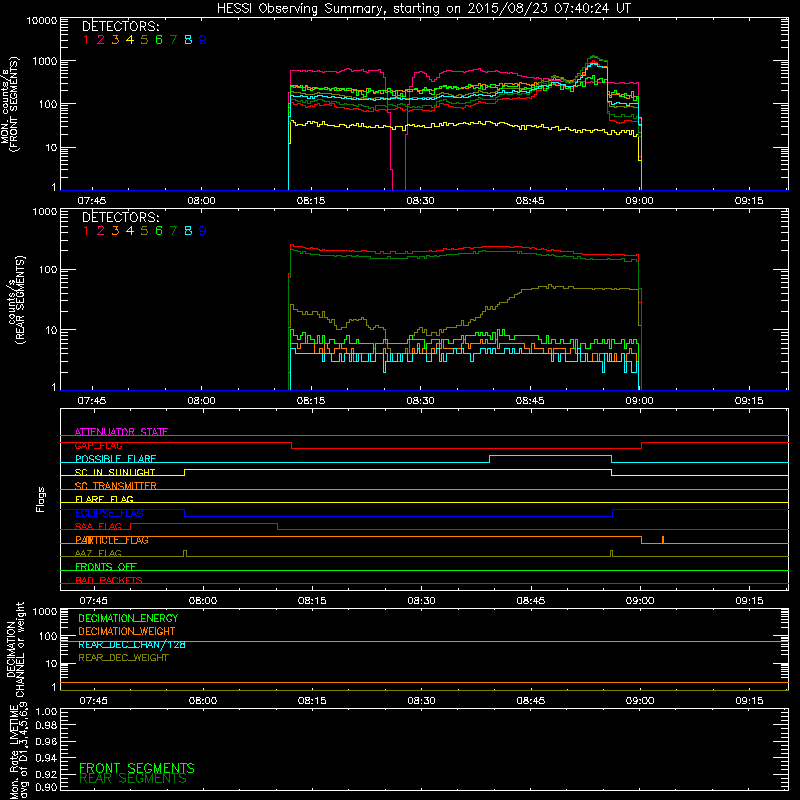Pick detector number 1 in the rear segments legend
This screenshot has height=800, width=800.
click(x=86, y=231)
